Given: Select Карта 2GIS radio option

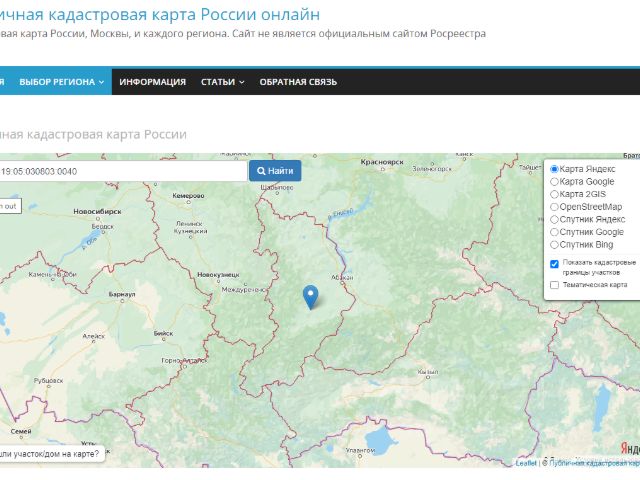Looking at the screenshot, I should 554,194.
